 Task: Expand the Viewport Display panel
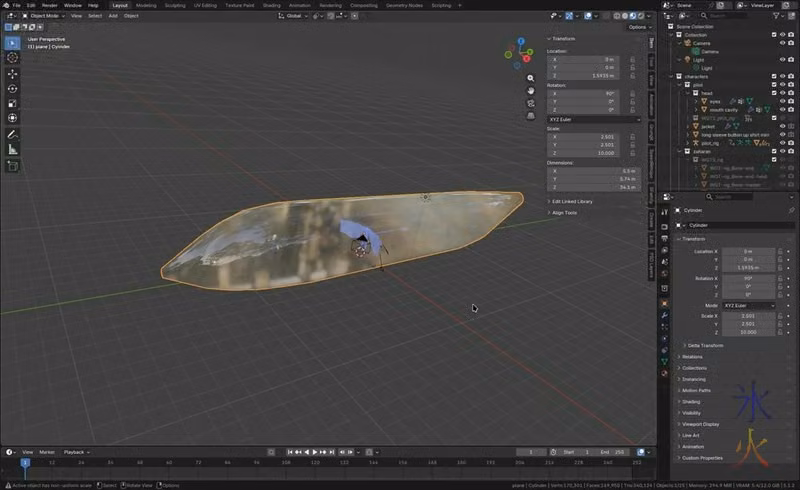click(701, 424)
